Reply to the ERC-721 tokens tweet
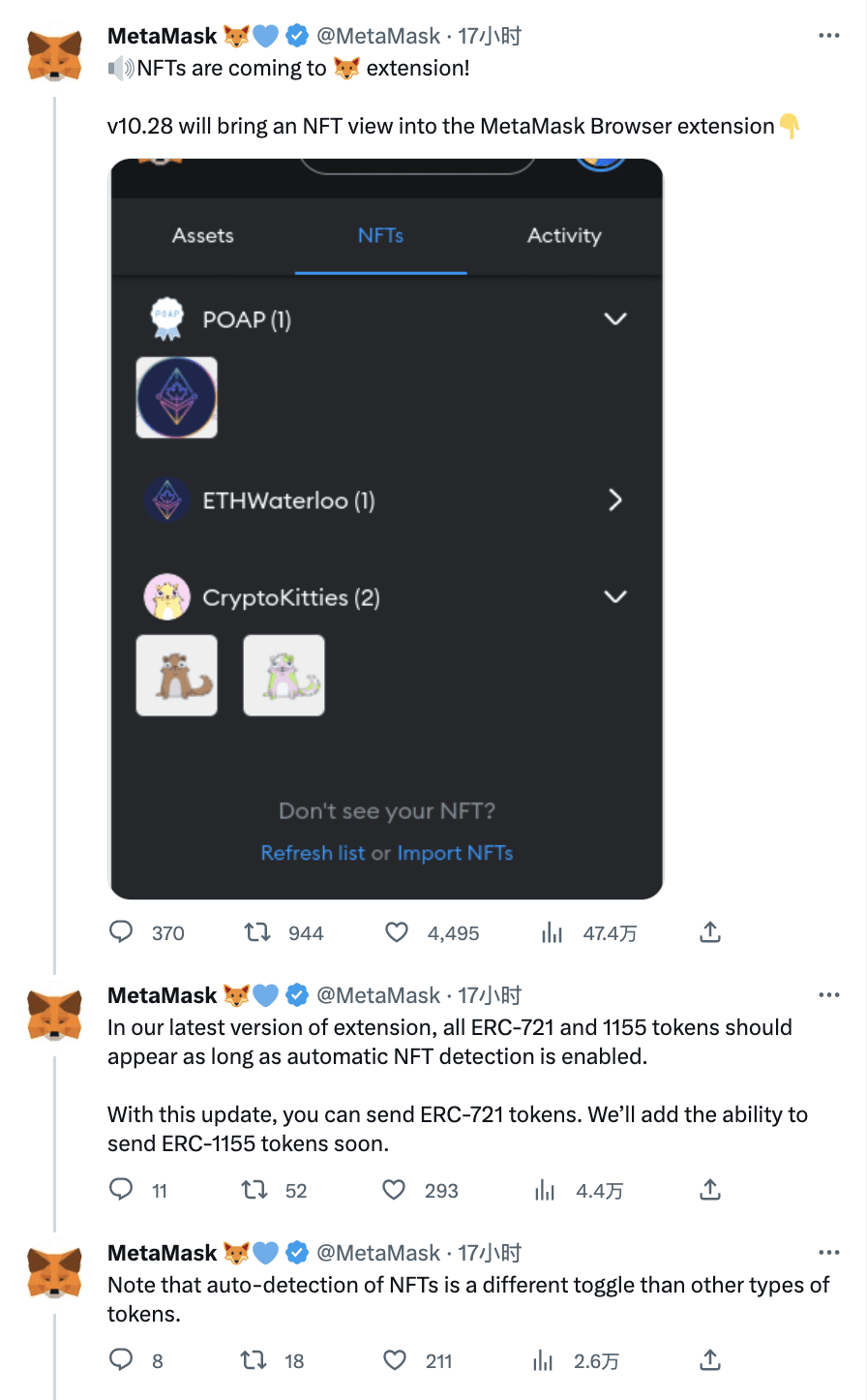Screen dimensions: 867x1400 120,1190
